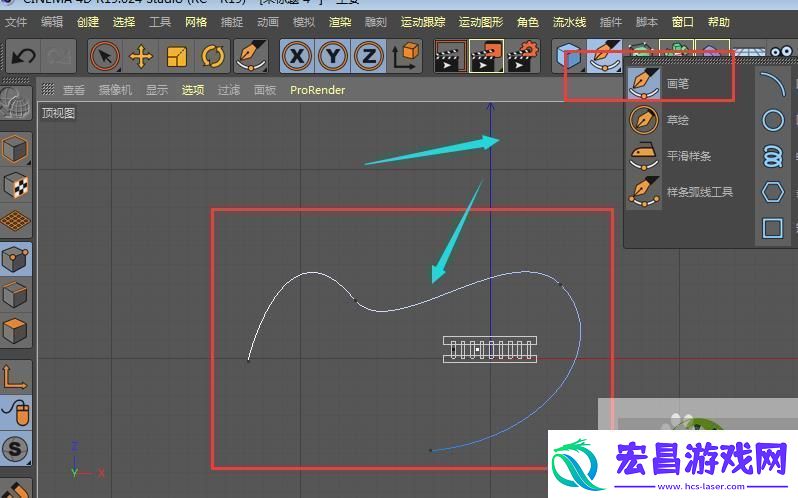Open the 脚本 menu
798x498 pixels.
647,22
